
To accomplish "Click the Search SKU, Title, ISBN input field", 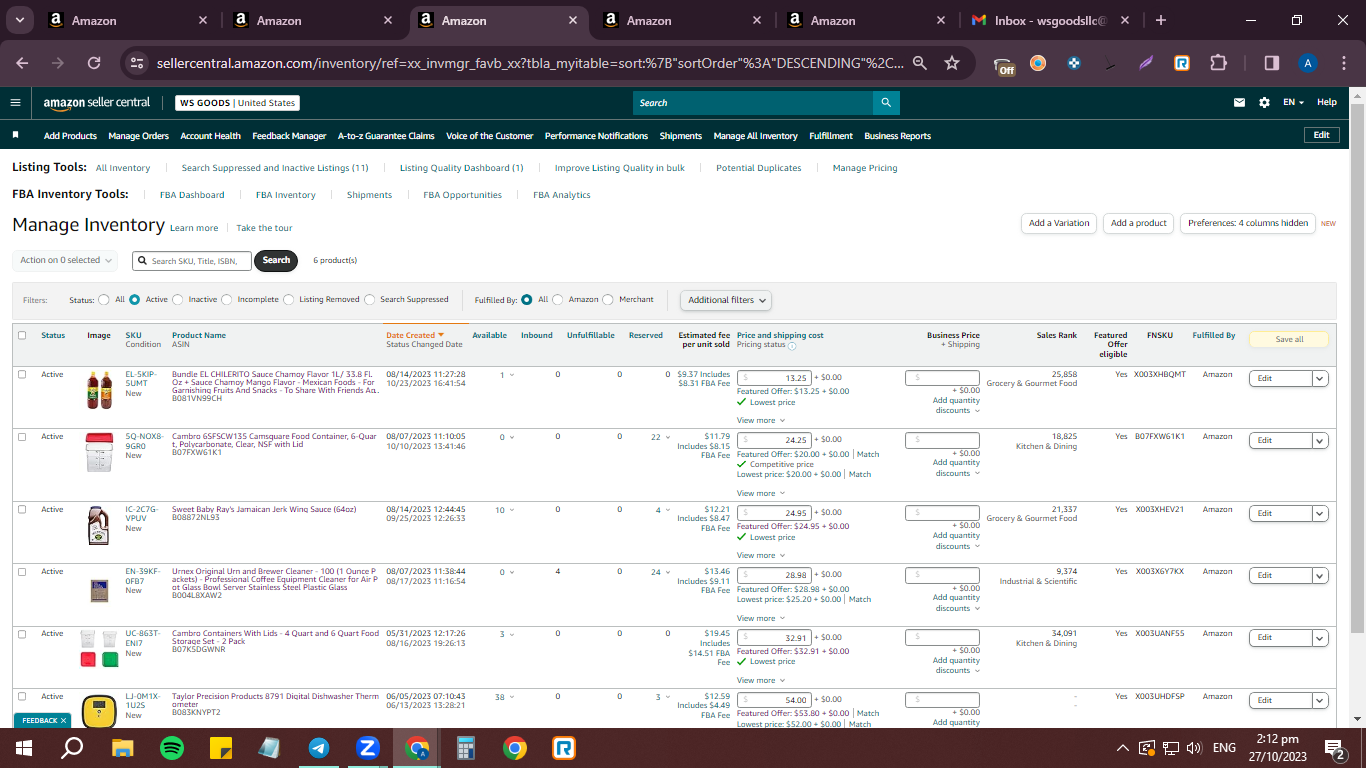I will [x=192, y=261].
